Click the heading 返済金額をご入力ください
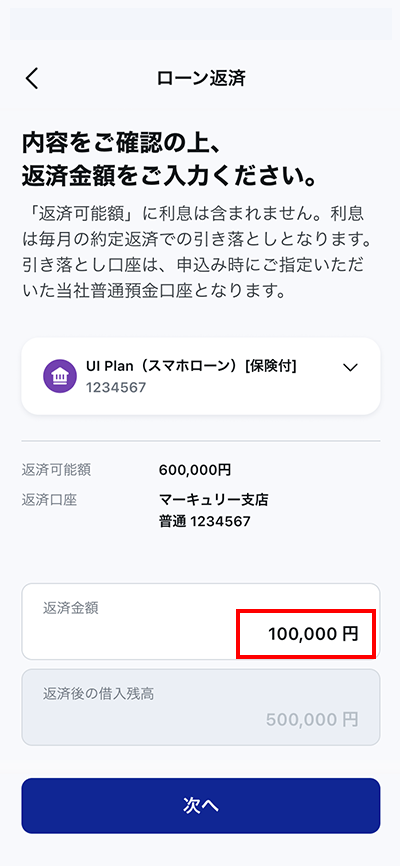 [170, 178]
